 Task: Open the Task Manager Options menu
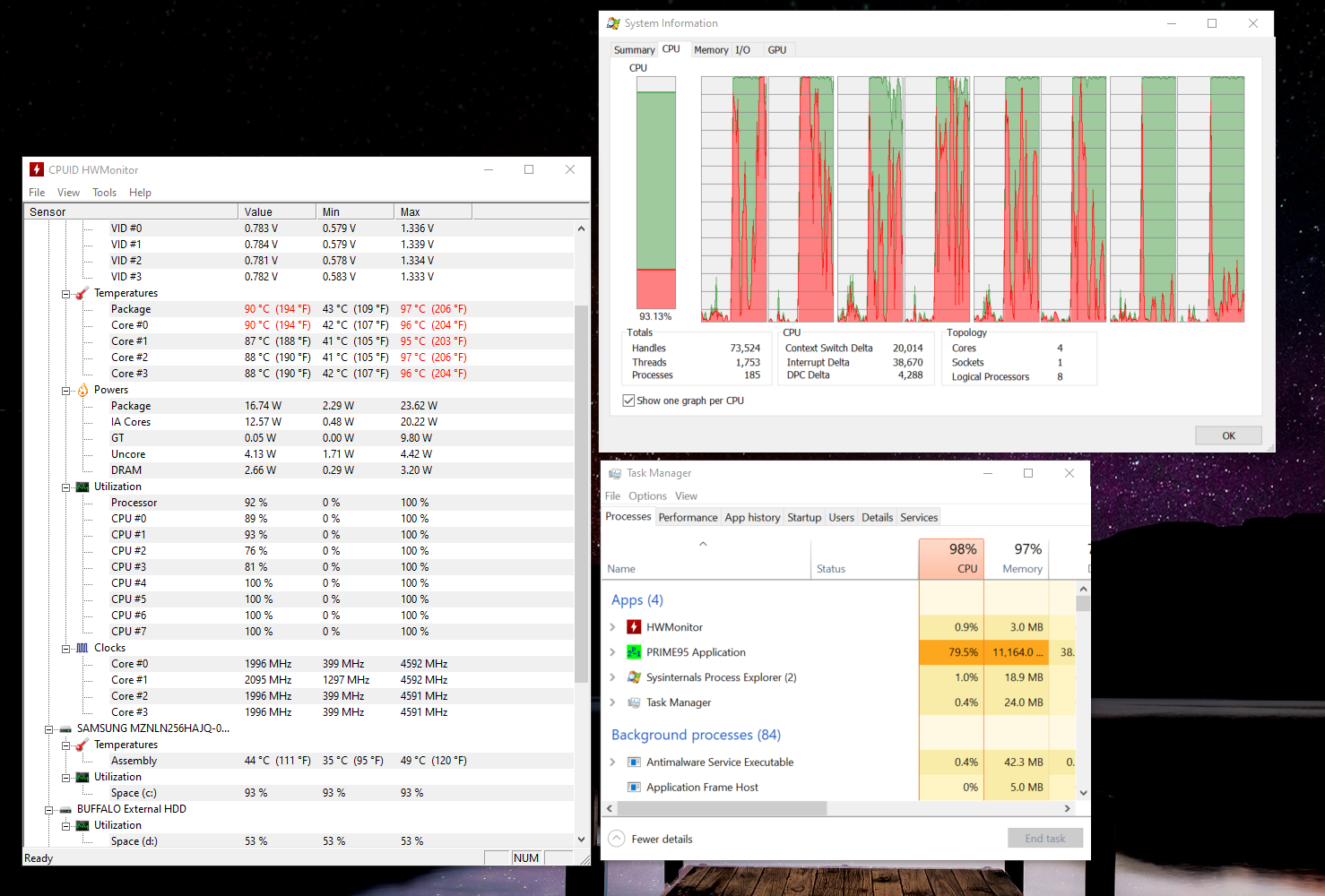(647, 496)
